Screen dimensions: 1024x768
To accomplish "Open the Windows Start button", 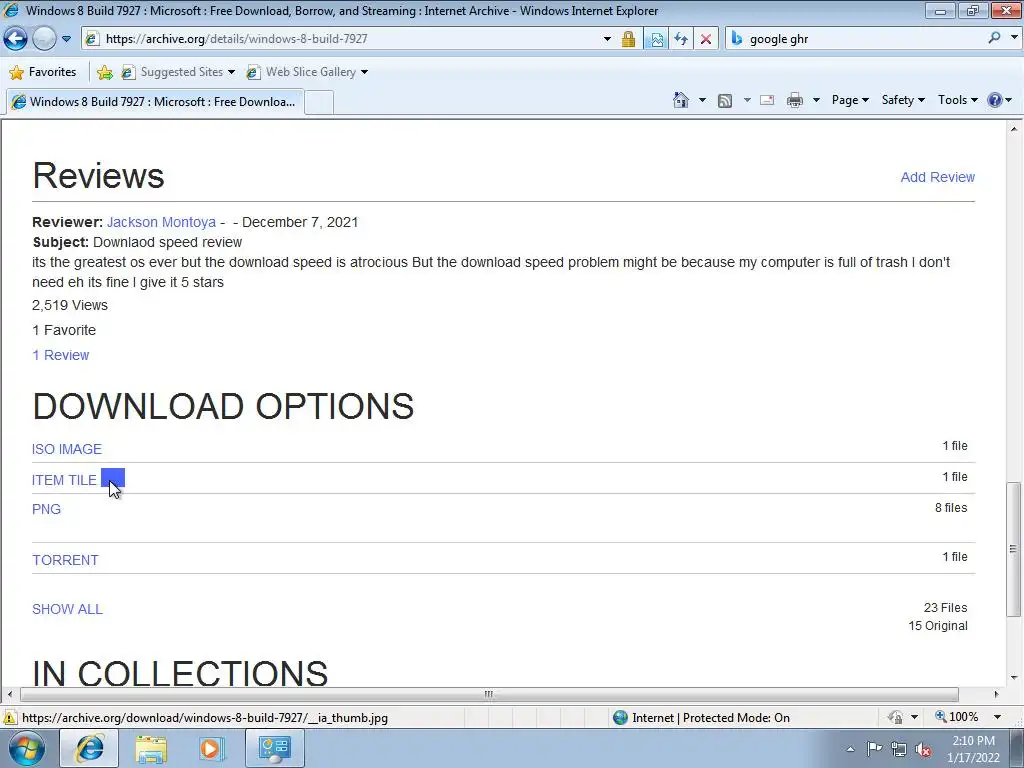I will 27,748.
